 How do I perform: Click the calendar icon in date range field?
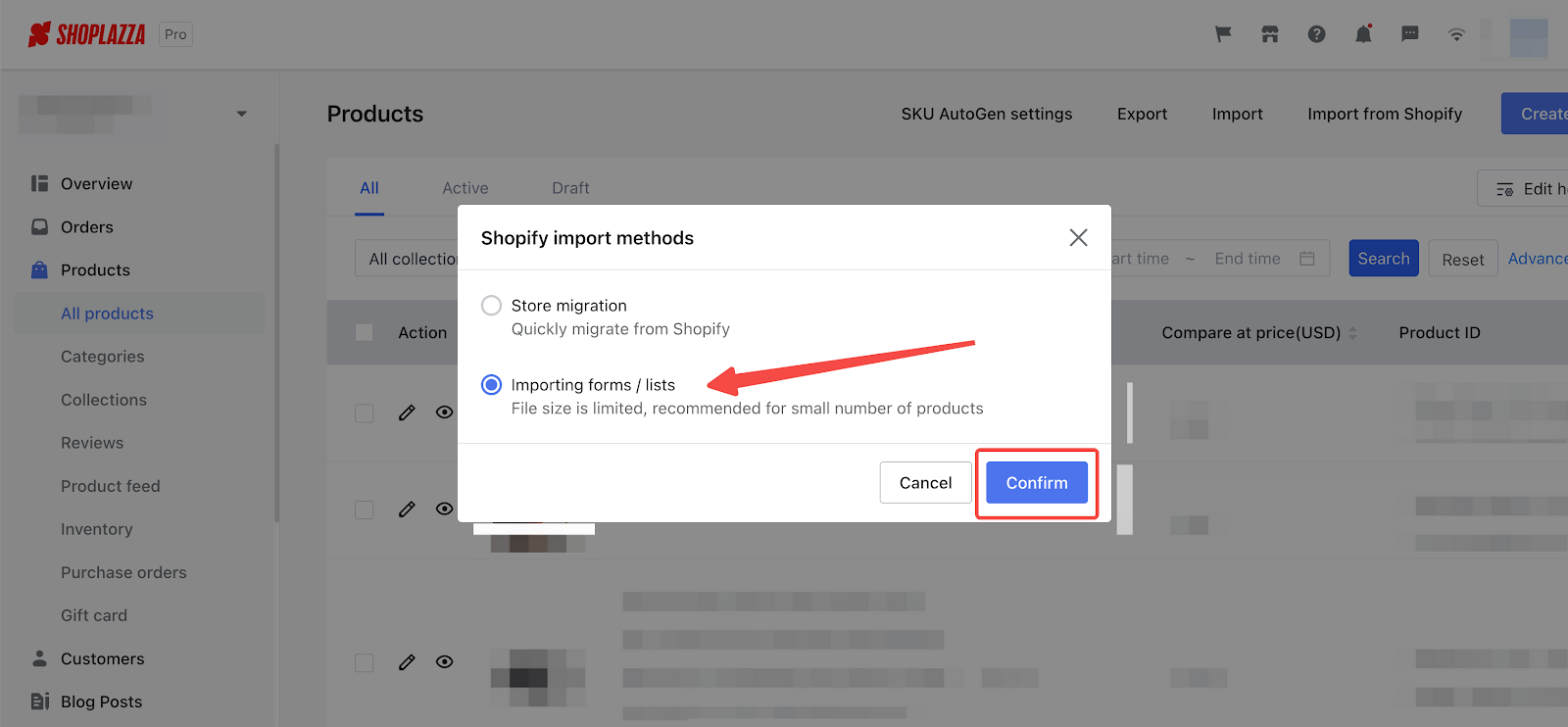(1307, 259)
